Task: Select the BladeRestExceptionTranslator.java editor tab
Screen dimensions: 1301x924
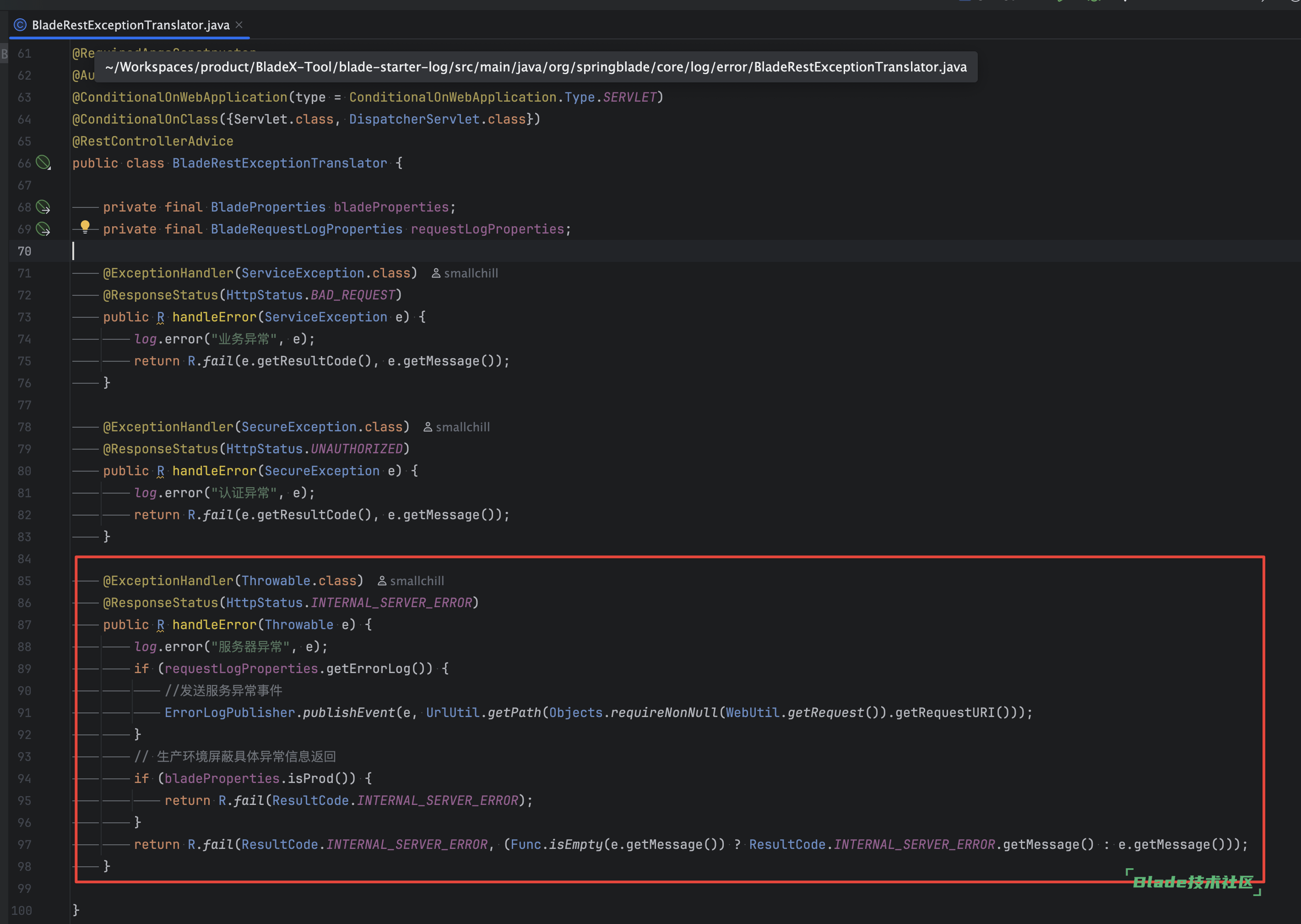Action: click(x=130, y=25)
